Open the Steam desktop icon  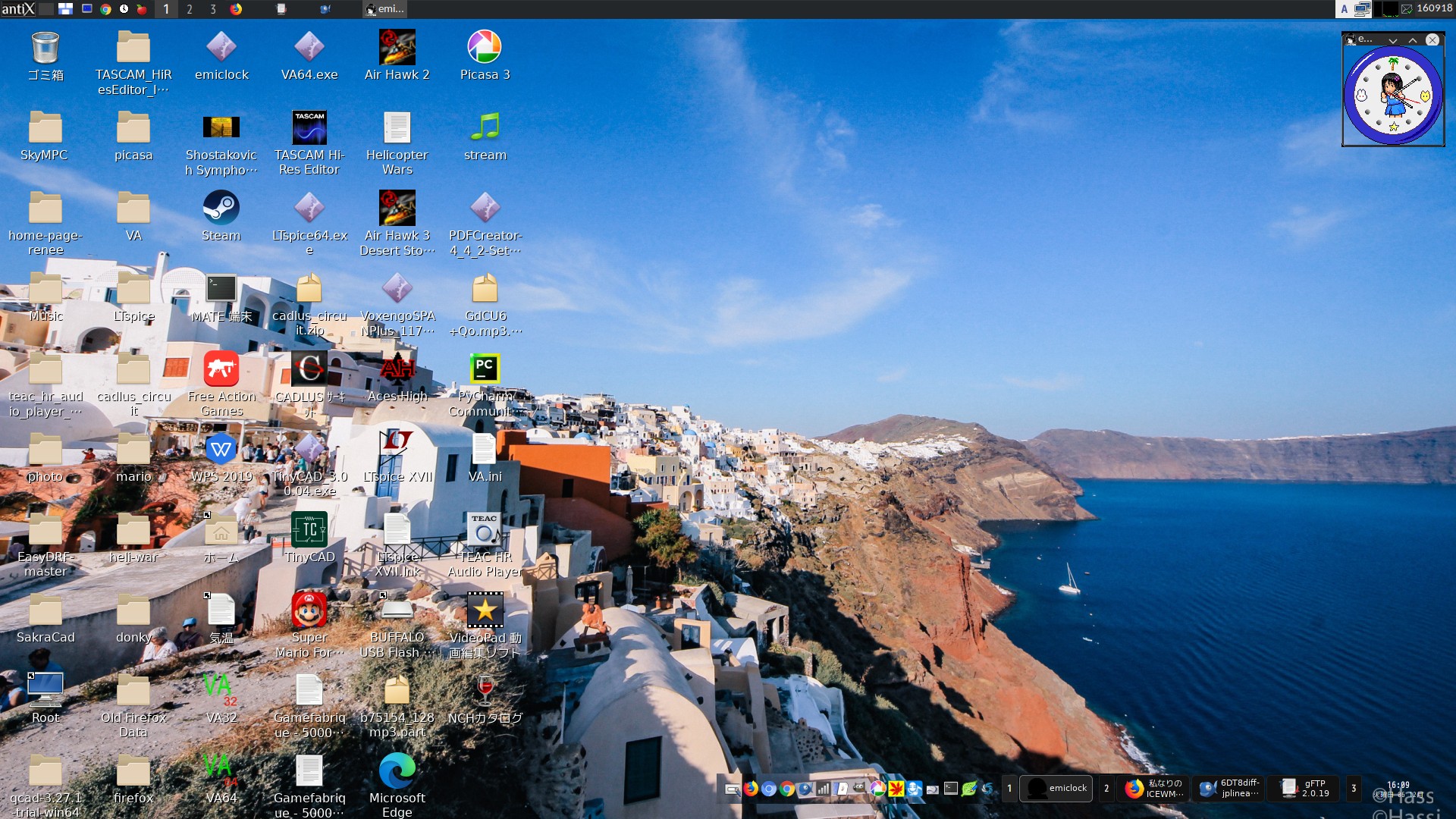point(221,208)
